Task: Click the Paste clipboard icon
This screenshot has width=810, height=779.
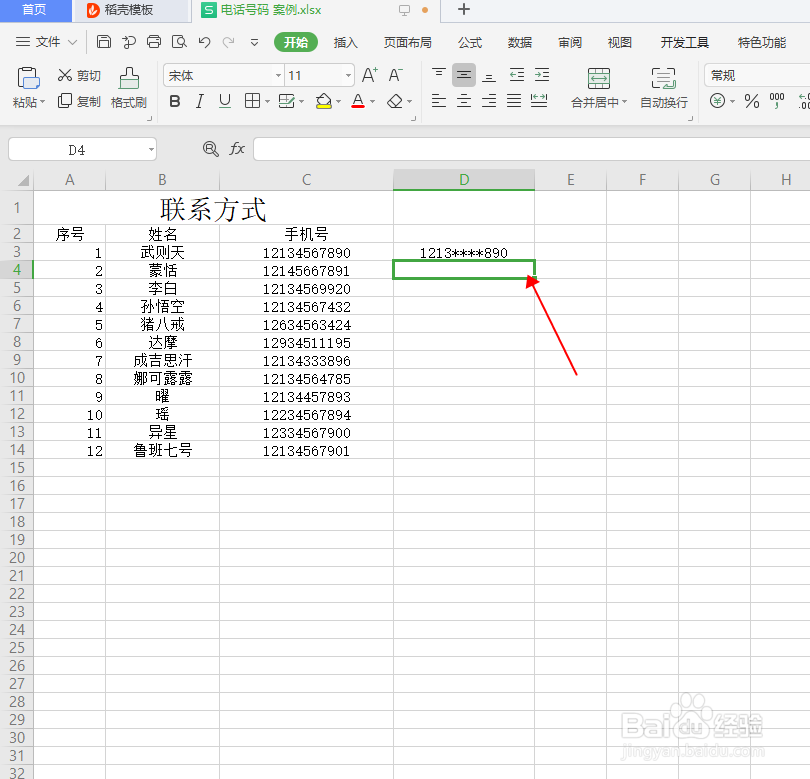Action: pos(28,79)
